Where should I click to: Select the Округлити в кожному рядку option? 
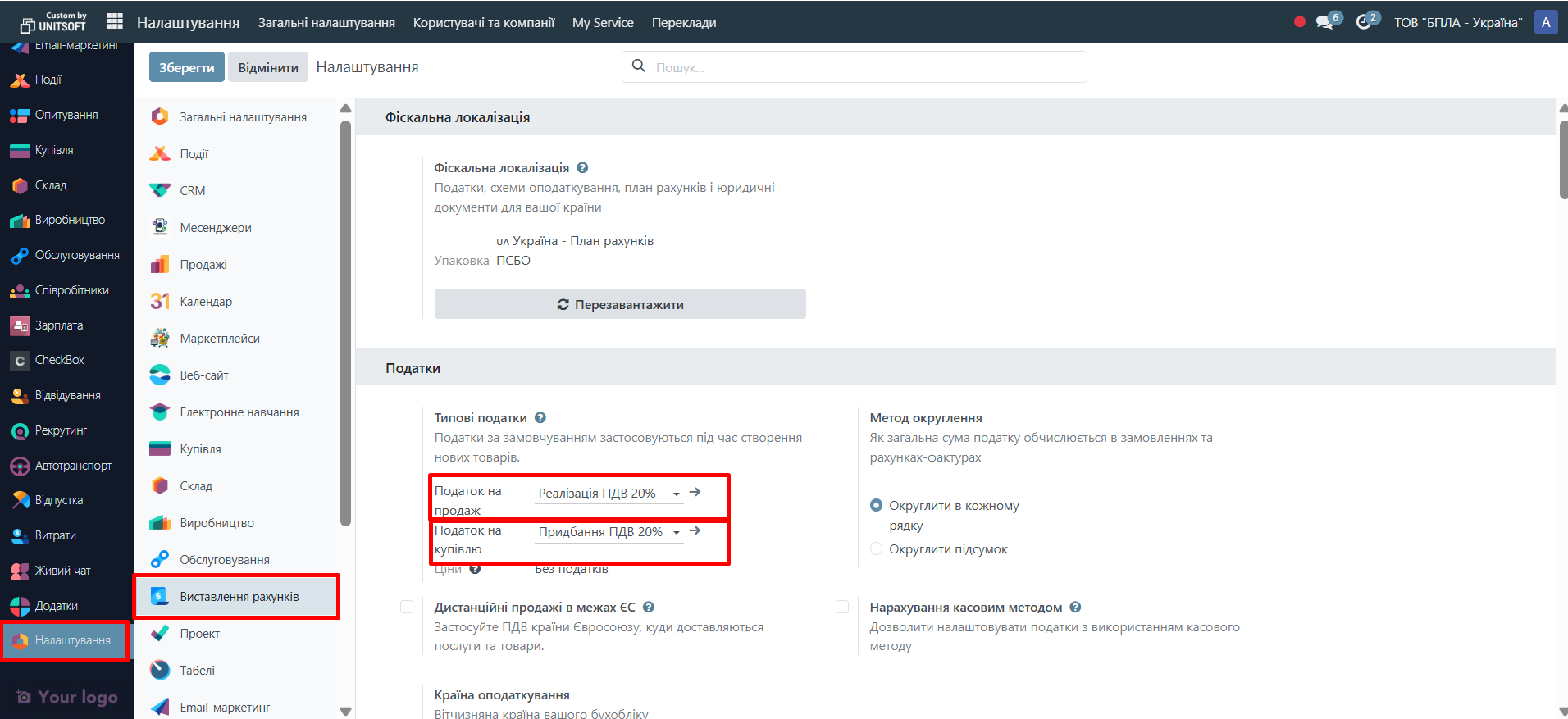tap(876, 506)
